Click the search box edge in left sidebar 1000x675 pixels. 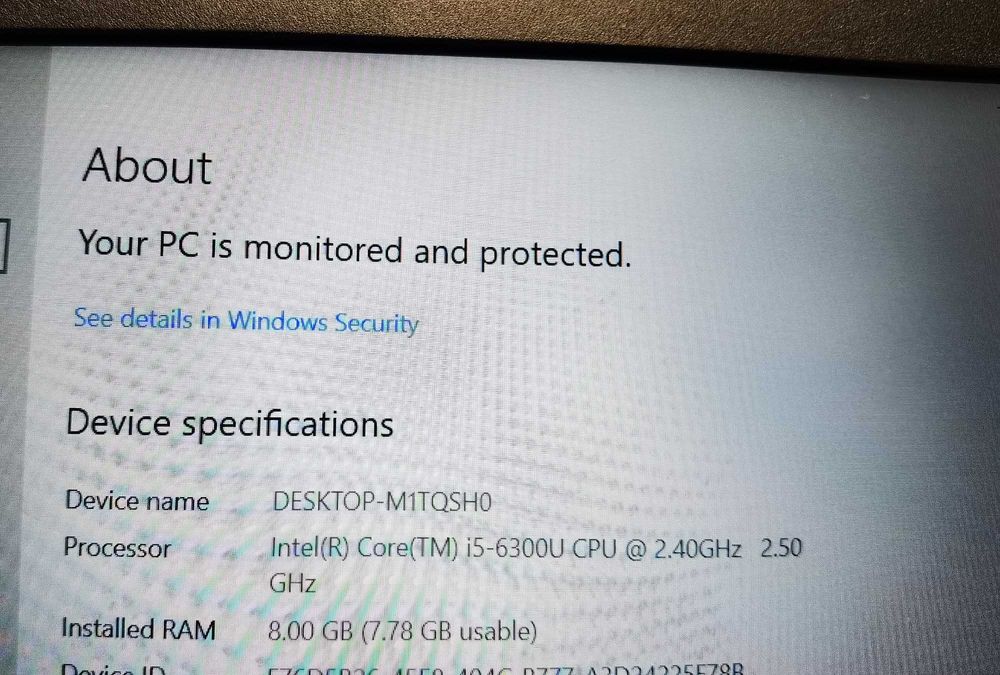tap(4, 245)
